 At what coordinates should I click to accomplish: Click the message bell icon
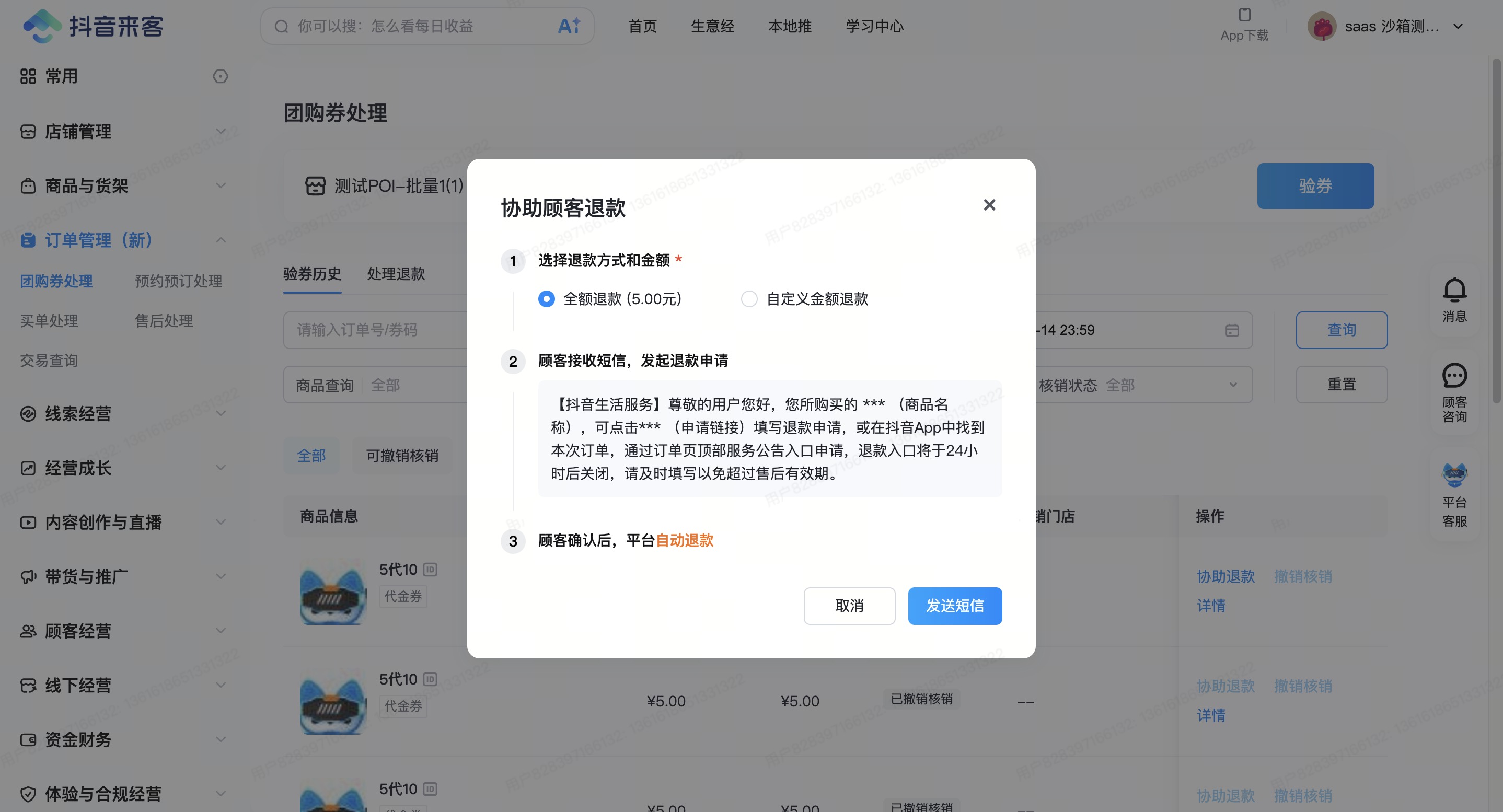pos(1454,290)
